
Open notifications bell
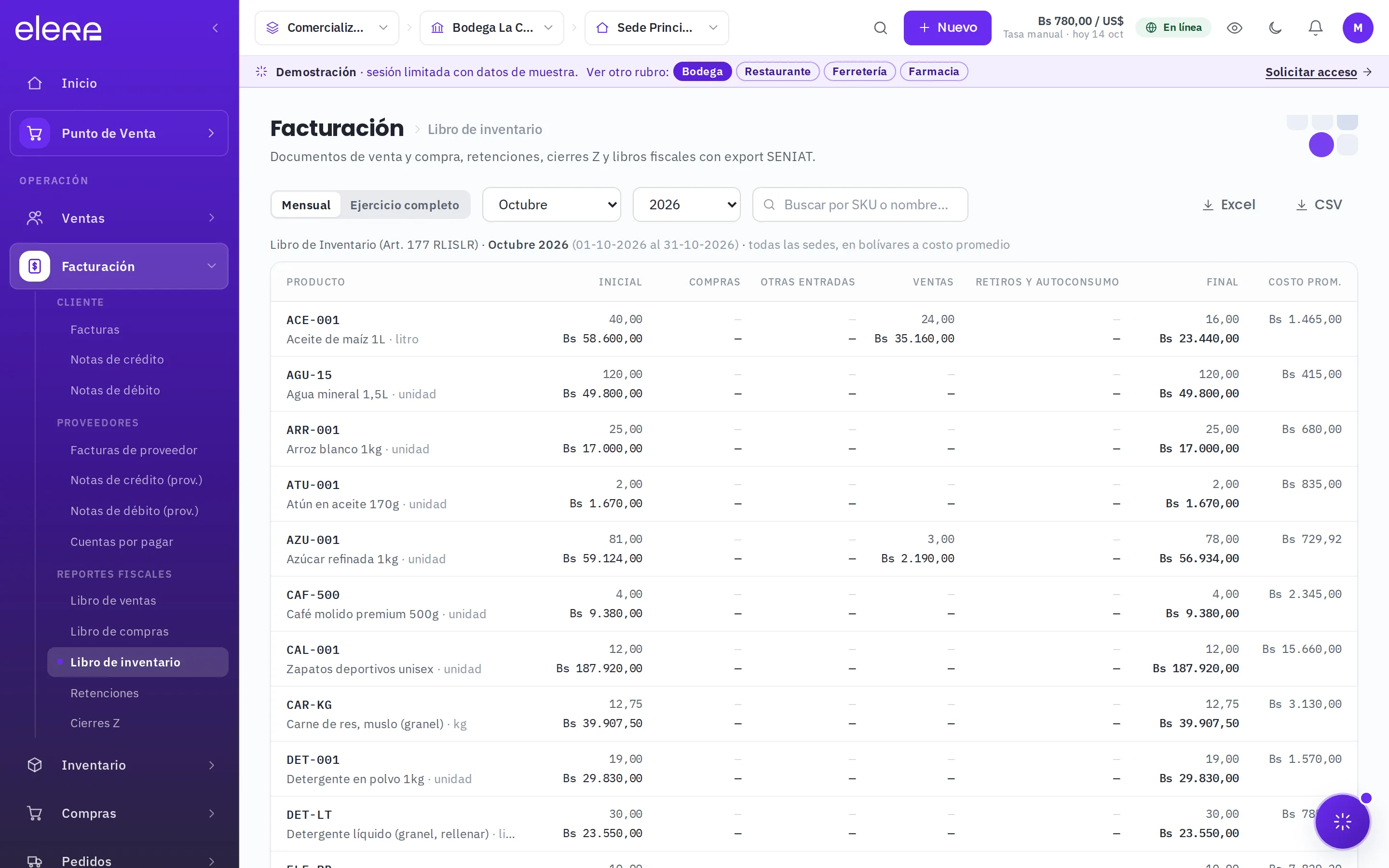click(1316, 27)
